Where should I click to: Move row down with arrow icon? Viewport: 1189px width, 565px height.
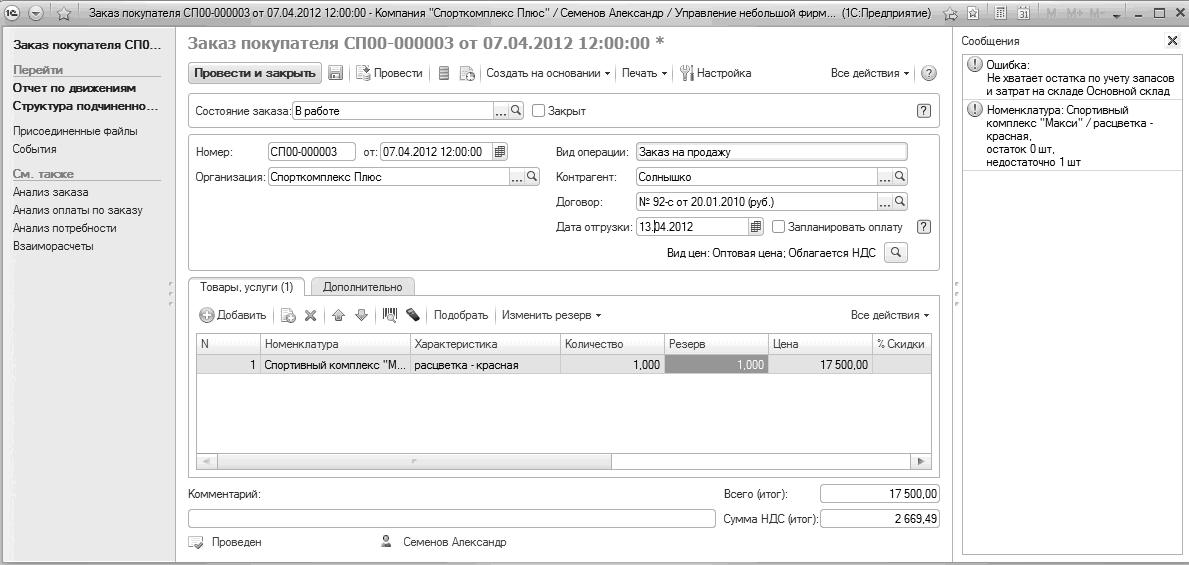(x=361, y=315)
